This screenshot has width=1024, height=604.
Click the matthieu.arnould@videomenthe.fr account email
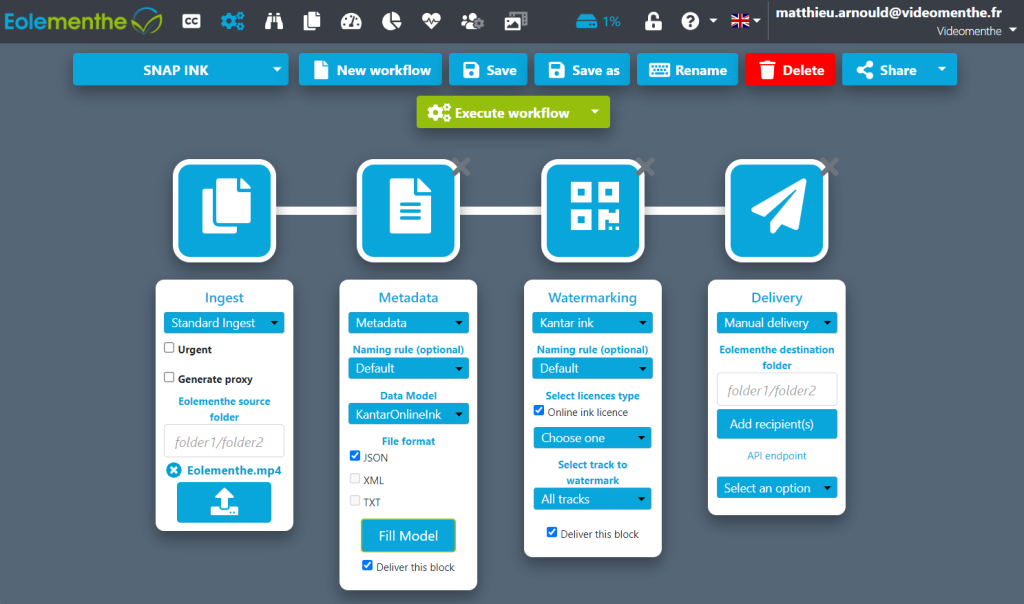[888, 12]
